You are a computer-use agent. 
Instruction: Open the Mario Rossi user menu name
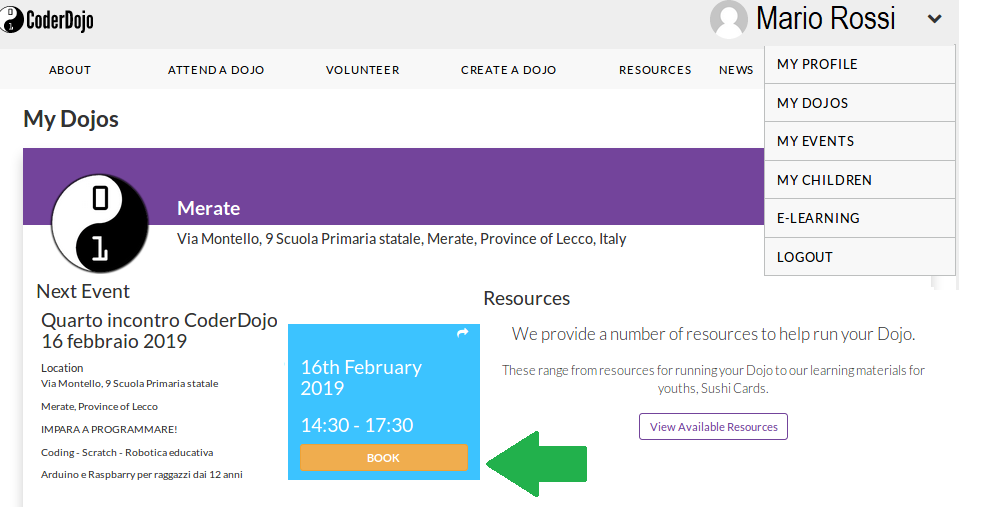coord(825,19)
